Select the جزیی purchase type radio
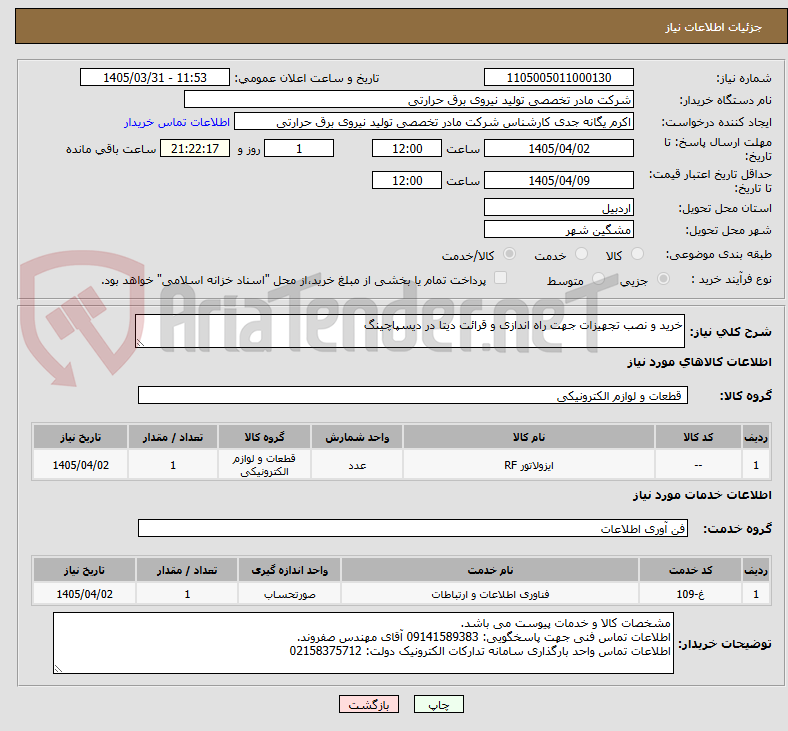788x731 pixels. (x=663, y=278)
